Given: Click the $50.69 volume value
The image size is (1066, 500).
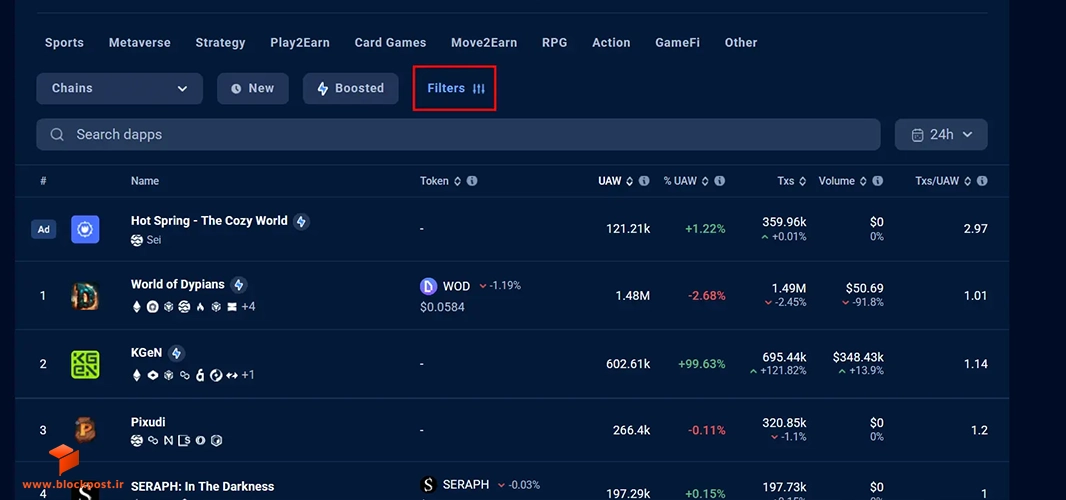Looking at the screenshot, I should click(865, 288).
